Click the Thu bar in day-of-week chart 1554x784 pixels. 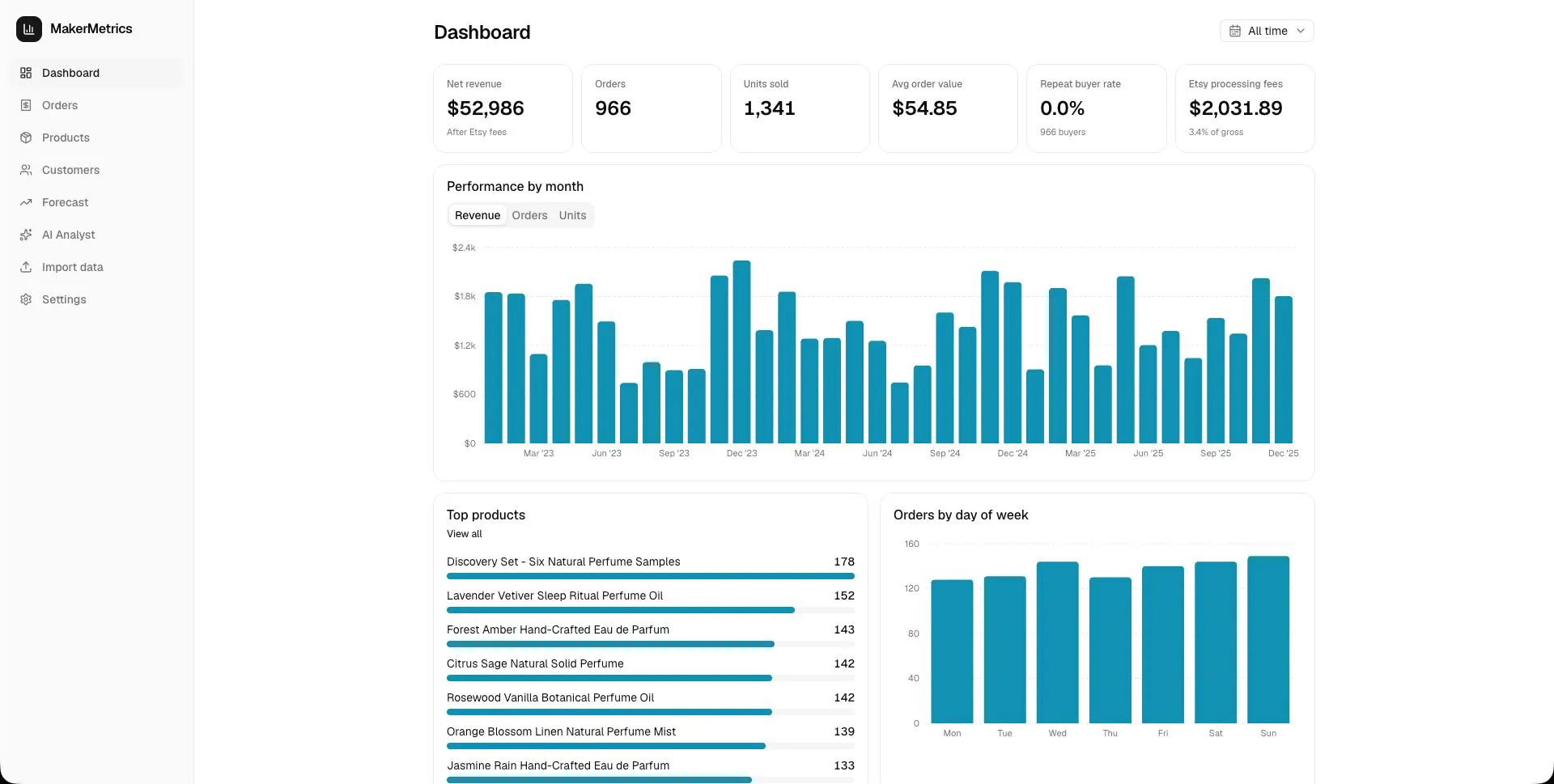coord(1110,651)
